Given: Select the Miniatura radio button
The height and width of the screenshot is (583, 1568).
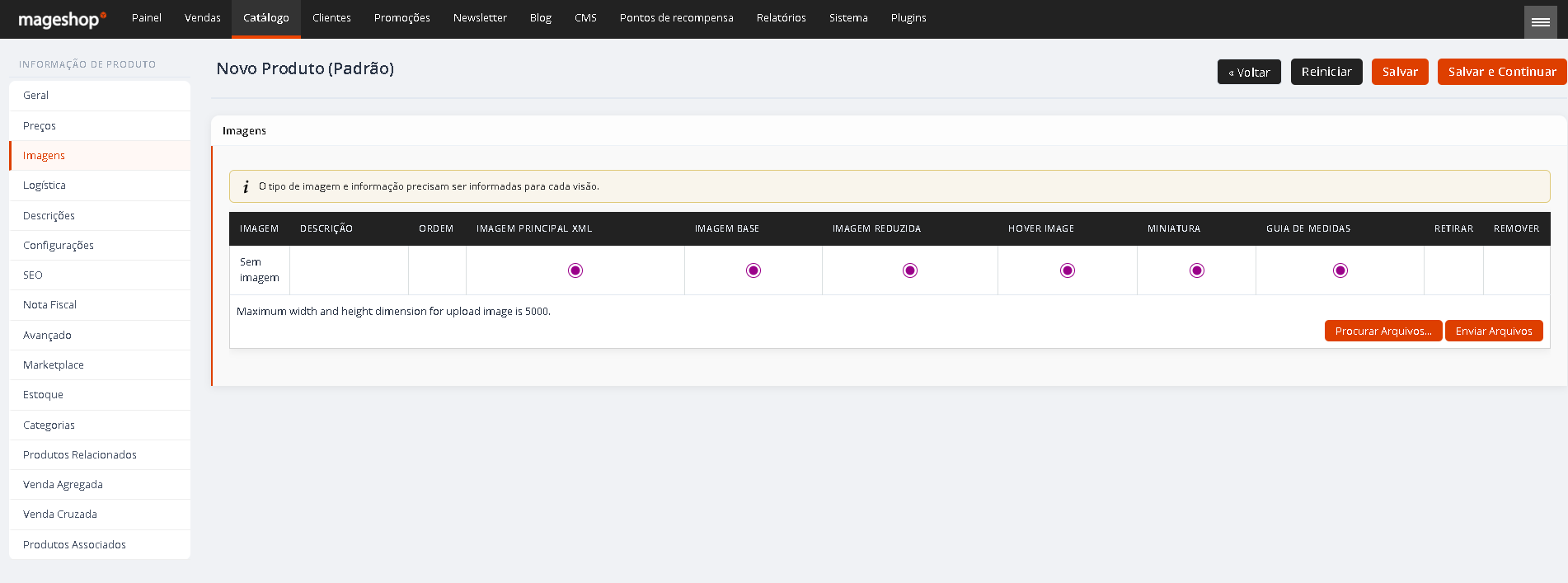Looking at the screenshot, I should 1197,270.
